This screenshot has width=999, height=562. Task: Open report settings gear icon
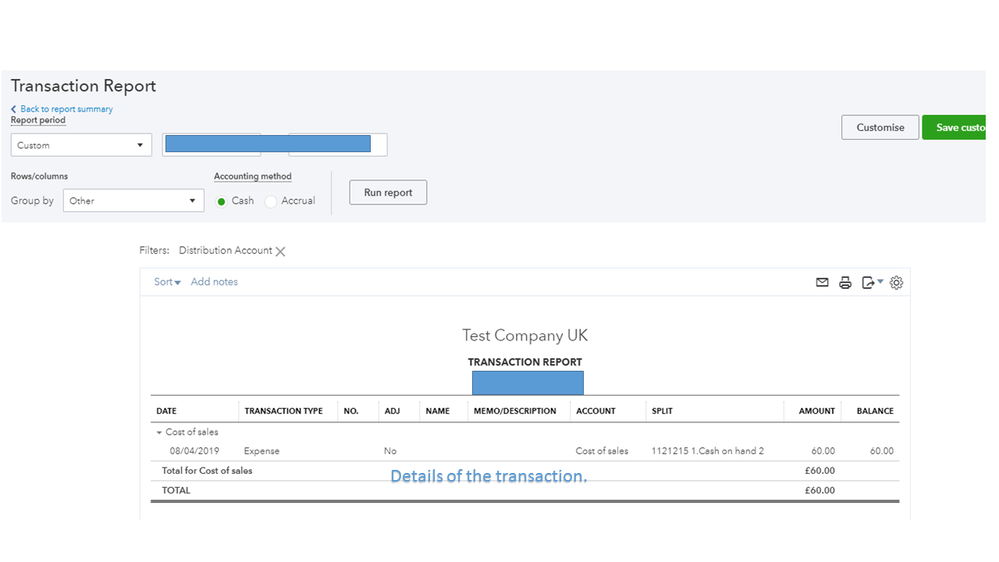coord(896,283)
